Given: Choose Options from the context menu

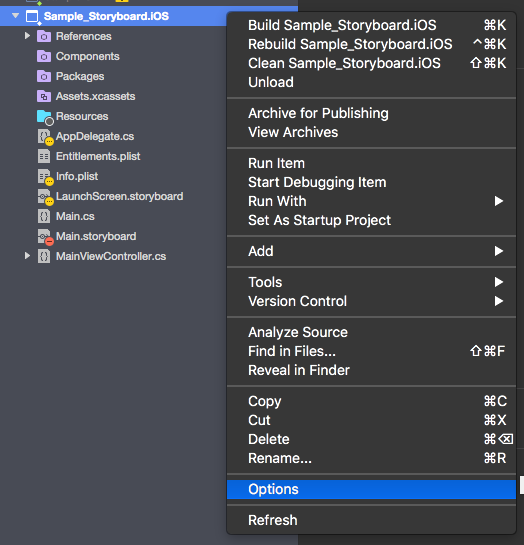Looking at the screenshot, I should [371, 489].
